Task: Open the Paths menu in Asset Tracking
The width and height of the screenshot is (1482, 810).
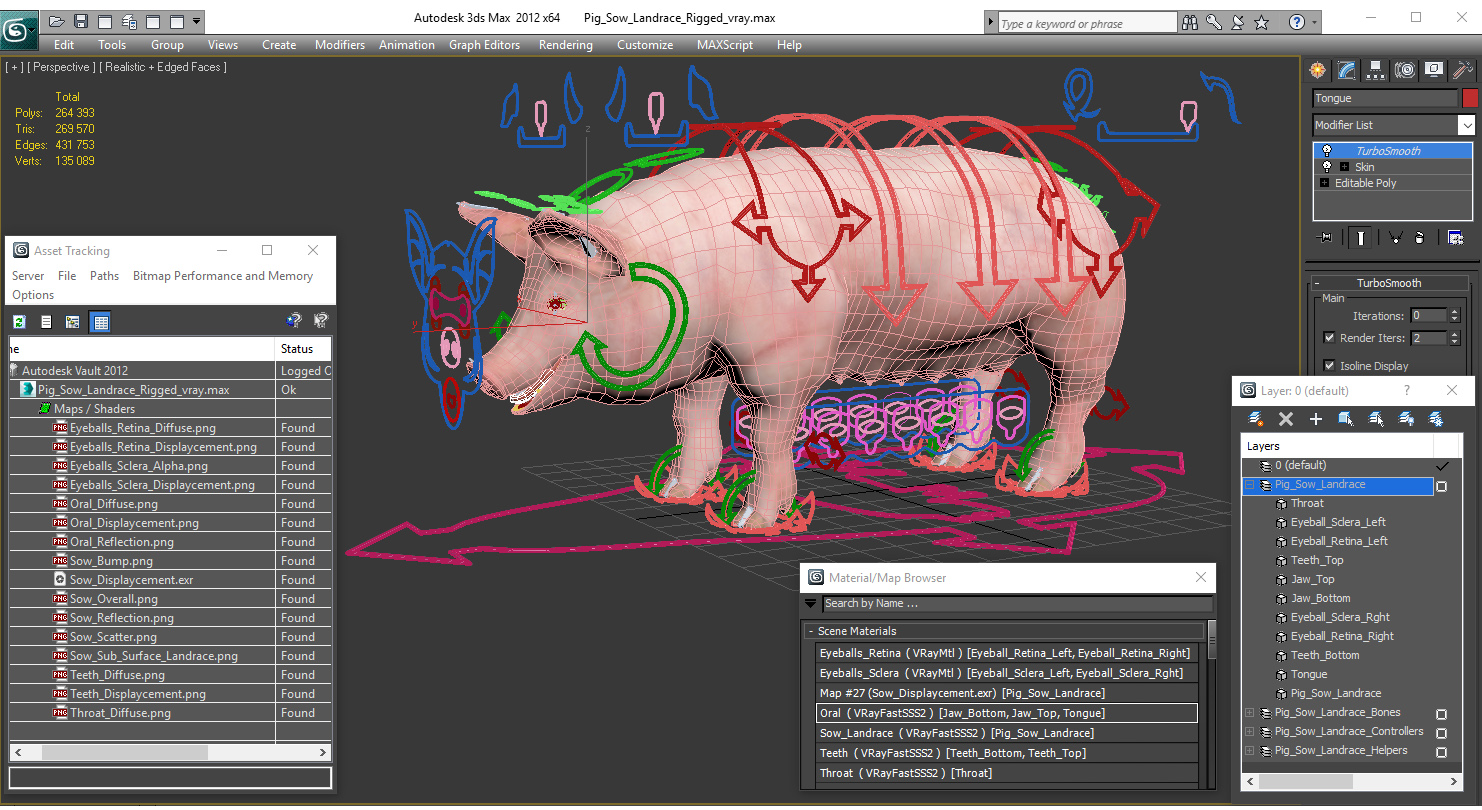Action: tap(104, 276)
